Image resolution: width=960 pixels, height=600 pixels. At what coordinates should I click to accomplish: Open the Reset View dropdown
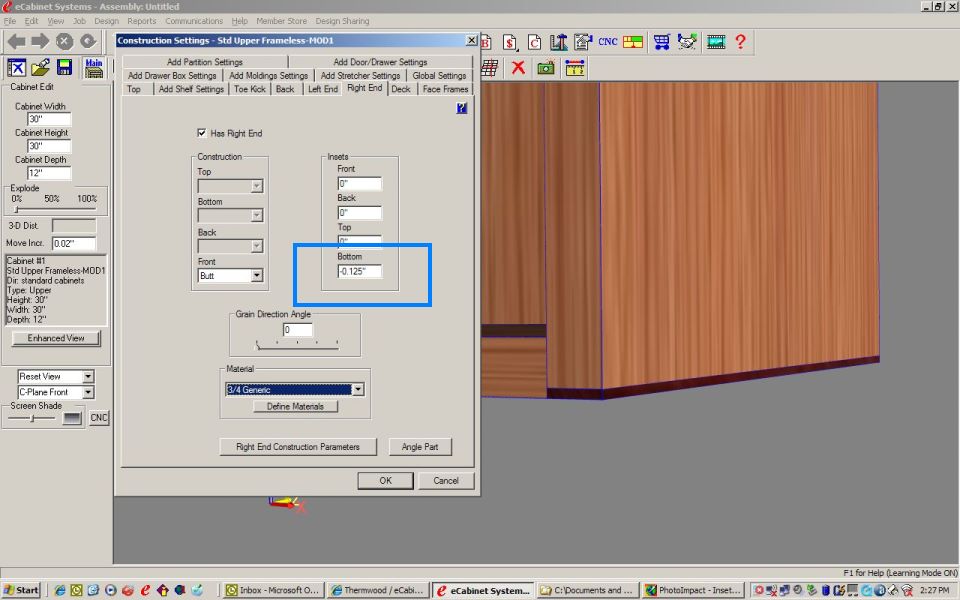(x=88, y=377)
